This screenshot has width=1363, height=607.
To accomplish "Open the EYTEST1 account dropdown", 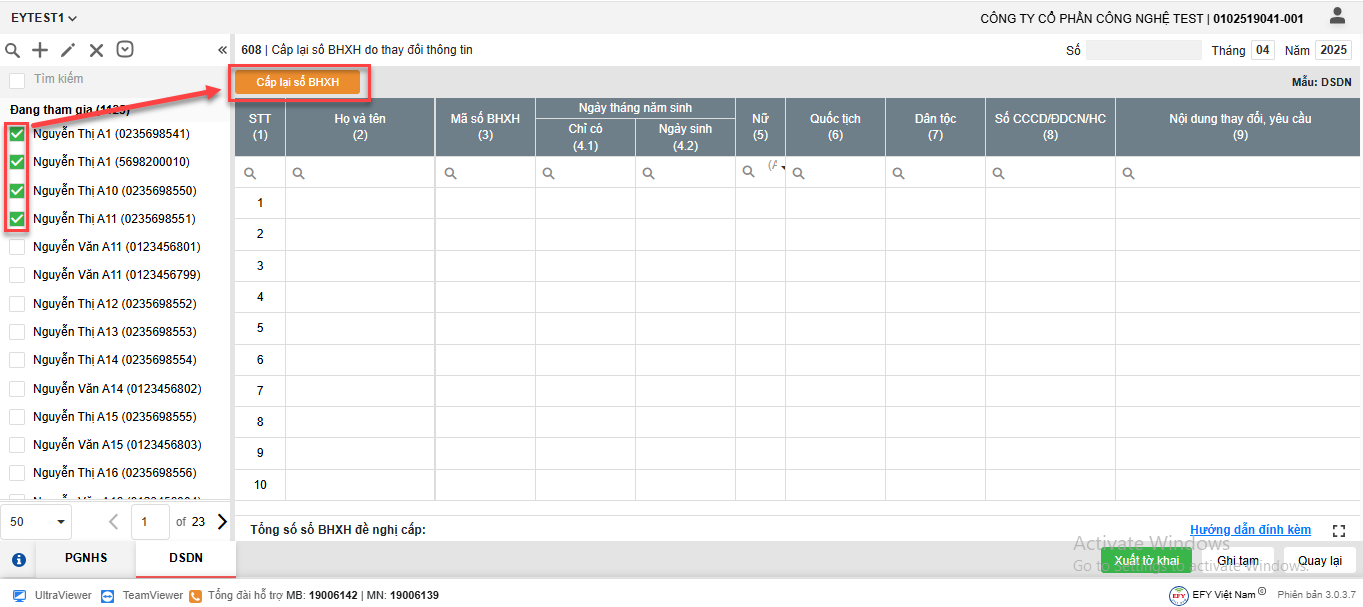I will pyautogui.click(x=44, y=18).
